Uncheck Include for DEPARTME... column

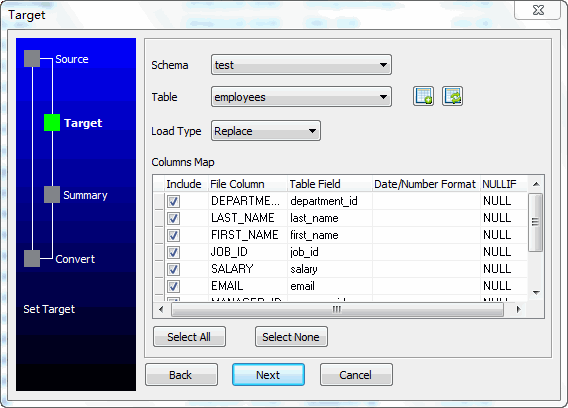tap(173, 201)
